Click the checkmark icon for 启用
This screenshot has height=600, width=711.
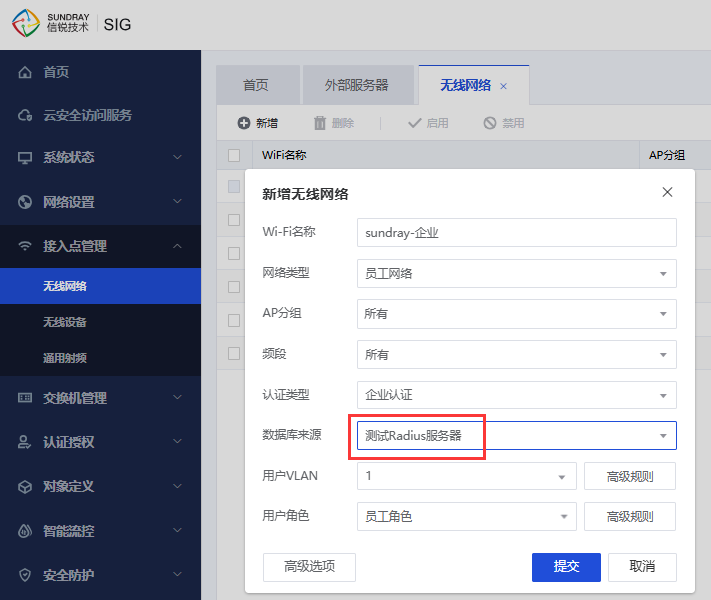coord(414,123)
